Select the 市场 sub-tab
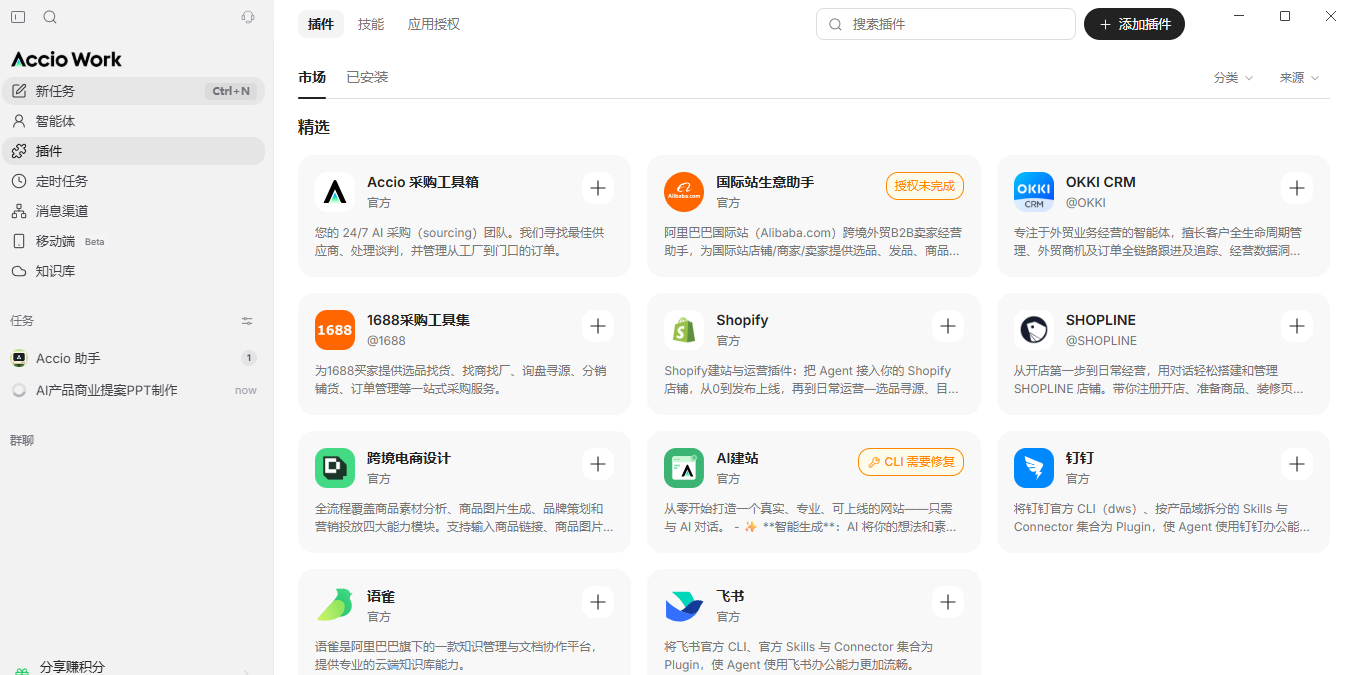This screenshot has width=1350, height=675. tap(312, 77)
